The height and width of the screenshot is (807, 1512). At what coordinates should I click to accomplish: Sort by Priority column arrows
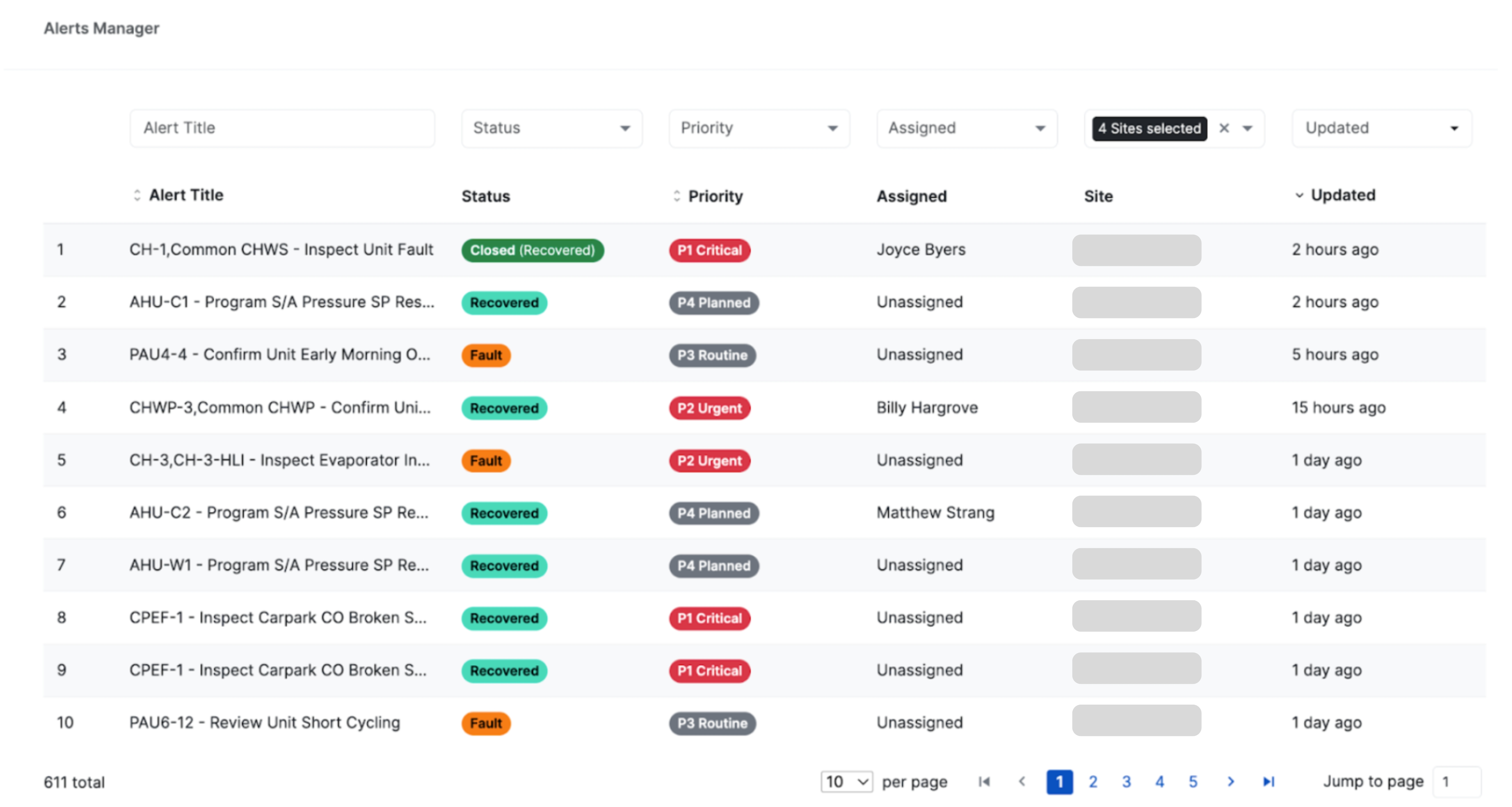coord(676,196)
